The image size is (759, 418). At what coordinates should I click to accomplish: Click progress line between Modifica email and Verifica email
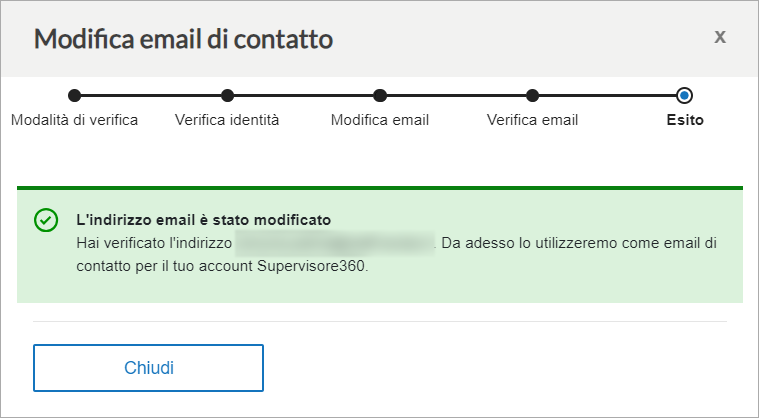(456, 96)
